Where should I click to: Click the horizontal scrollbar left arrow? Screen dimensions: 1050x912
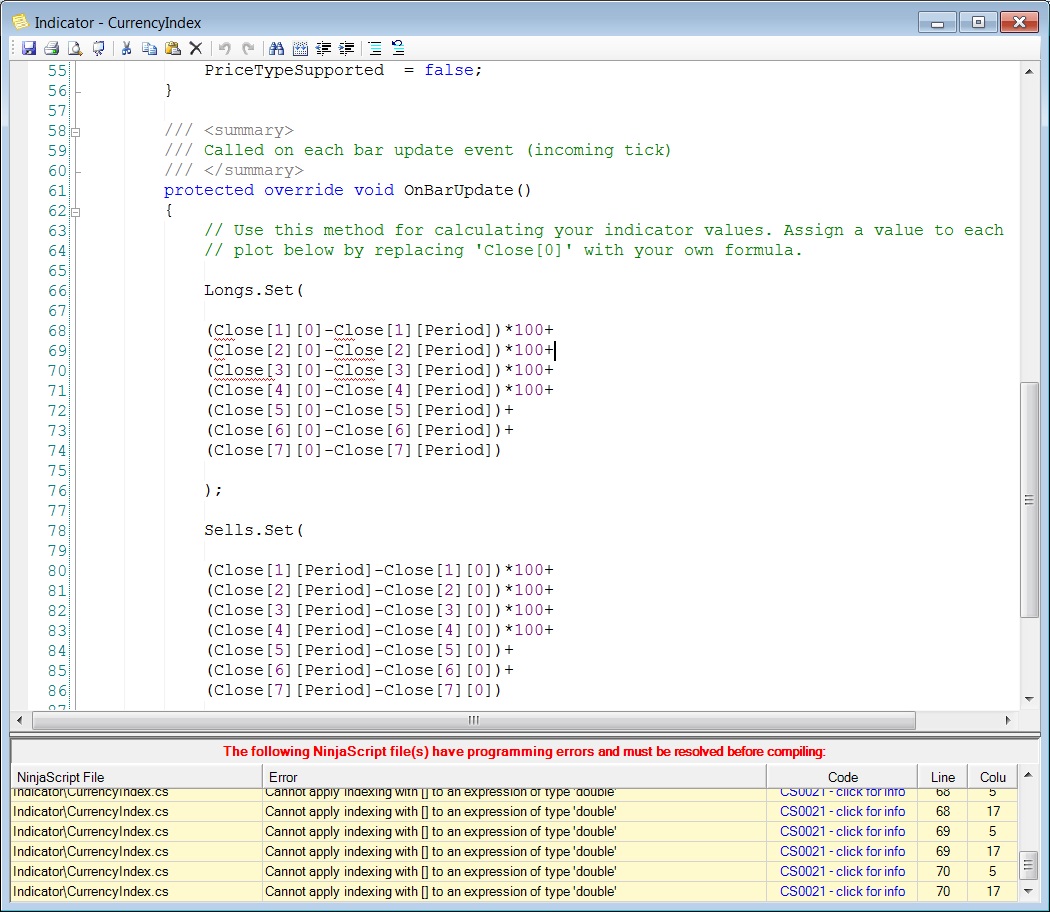pos(19,720)
